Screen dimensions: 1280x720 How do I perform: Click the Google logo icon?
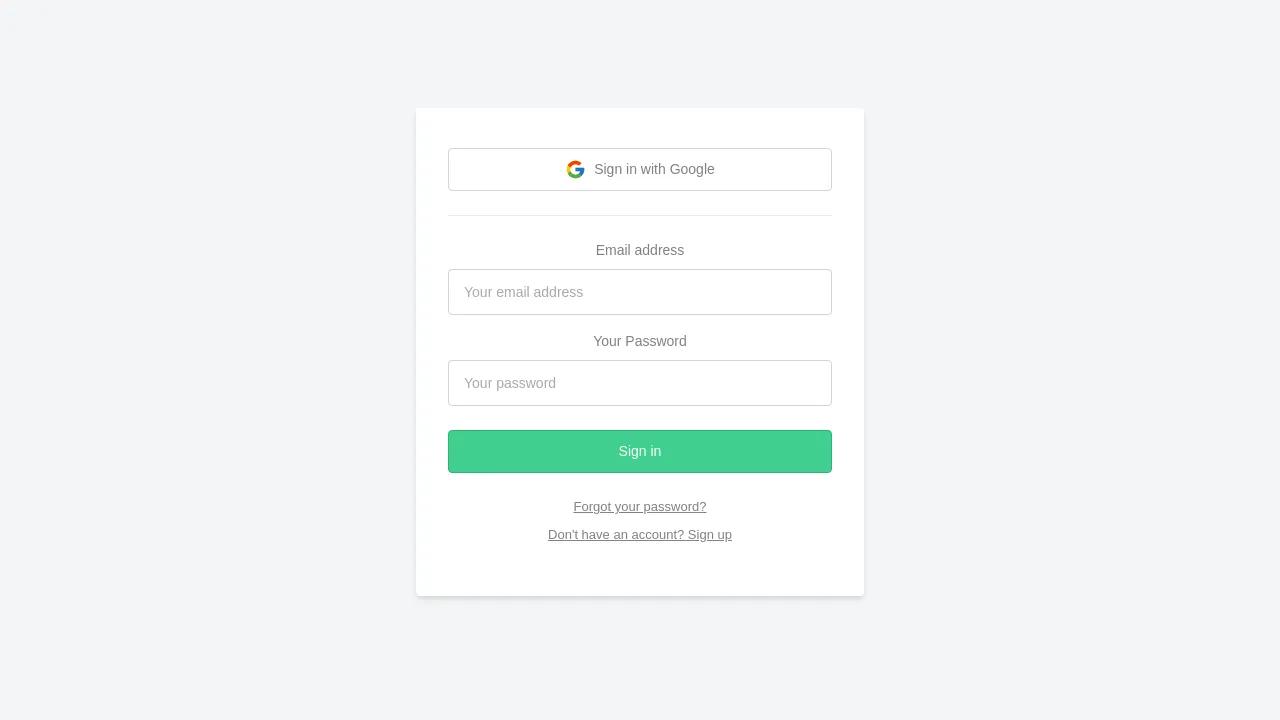[575, 169]
